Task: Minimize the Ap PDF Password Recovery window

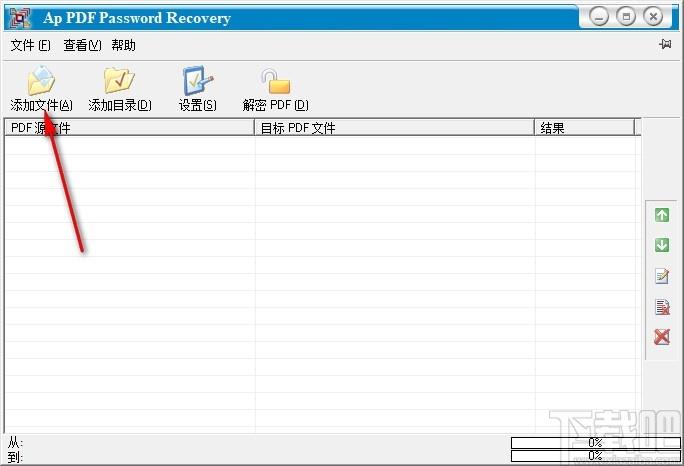Action: click(x=599, y=17)
